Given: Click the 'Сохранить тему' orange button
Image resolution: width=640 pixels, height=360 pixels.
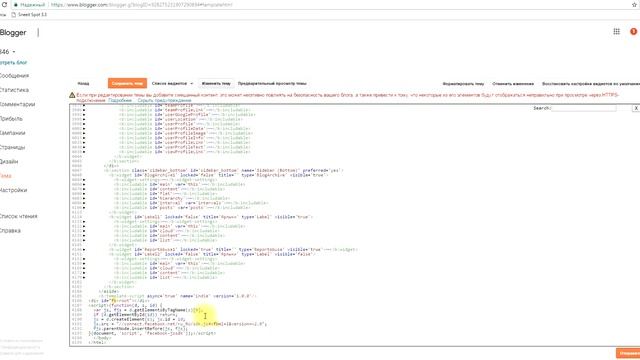Looking at the screenshot, I should click(x=127, y=83).
